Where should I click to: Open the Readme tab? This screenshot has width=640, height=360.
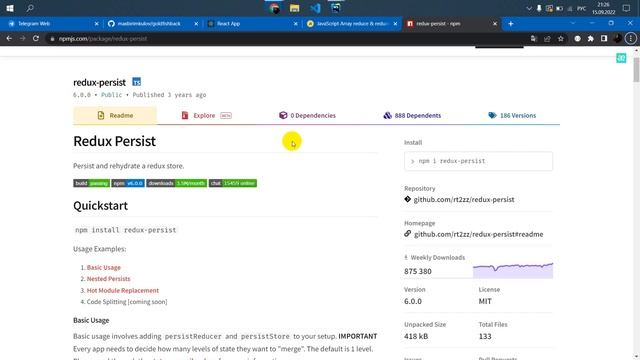tap(115, 116)
